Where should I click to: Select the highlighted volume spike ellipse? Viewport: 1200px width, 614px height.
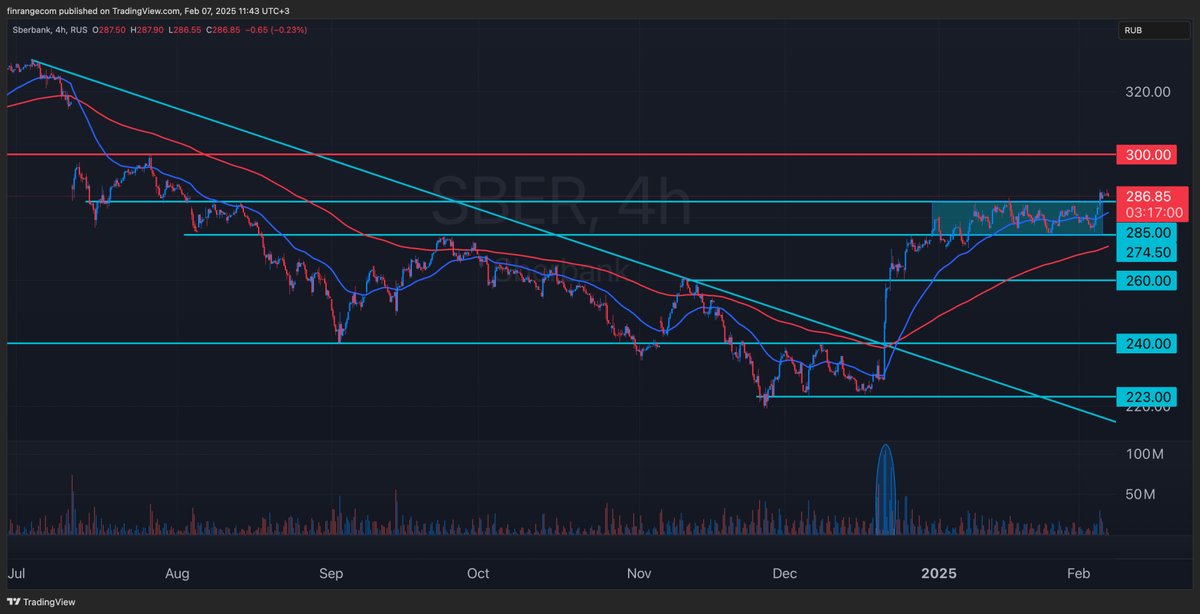click(885, 490)
